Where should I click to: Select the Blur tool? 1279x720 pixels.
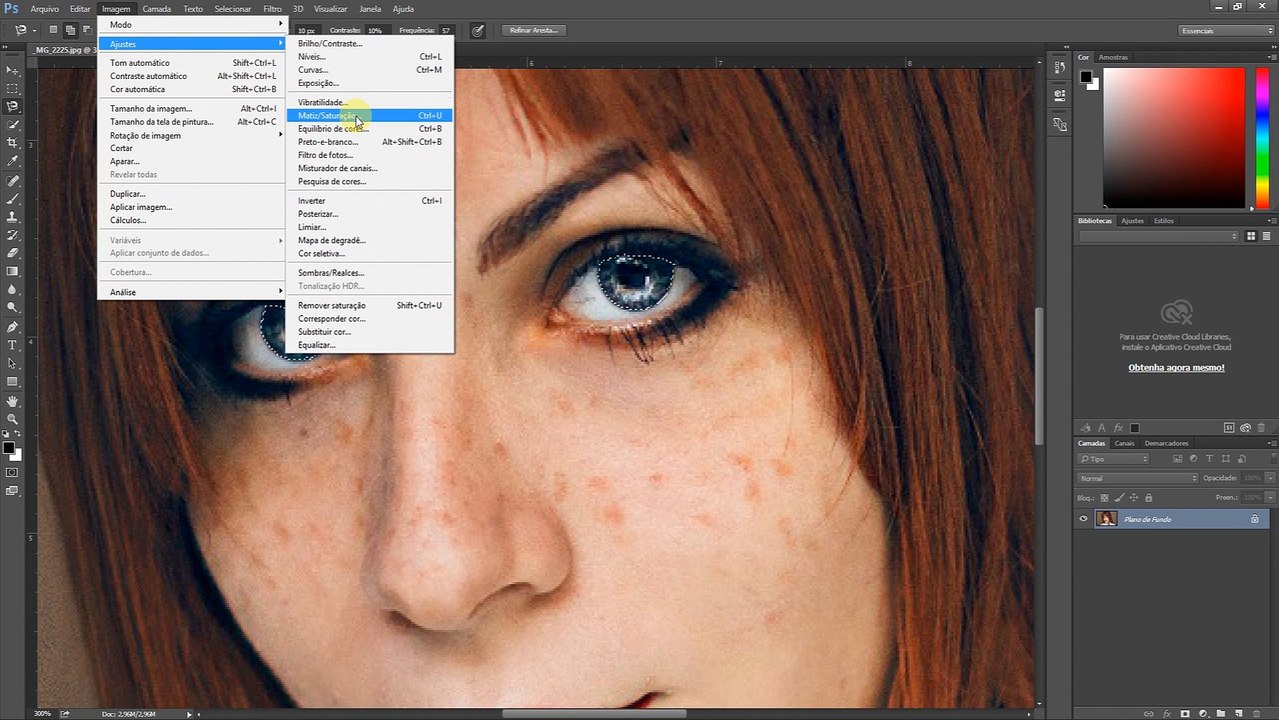[13, 289]
